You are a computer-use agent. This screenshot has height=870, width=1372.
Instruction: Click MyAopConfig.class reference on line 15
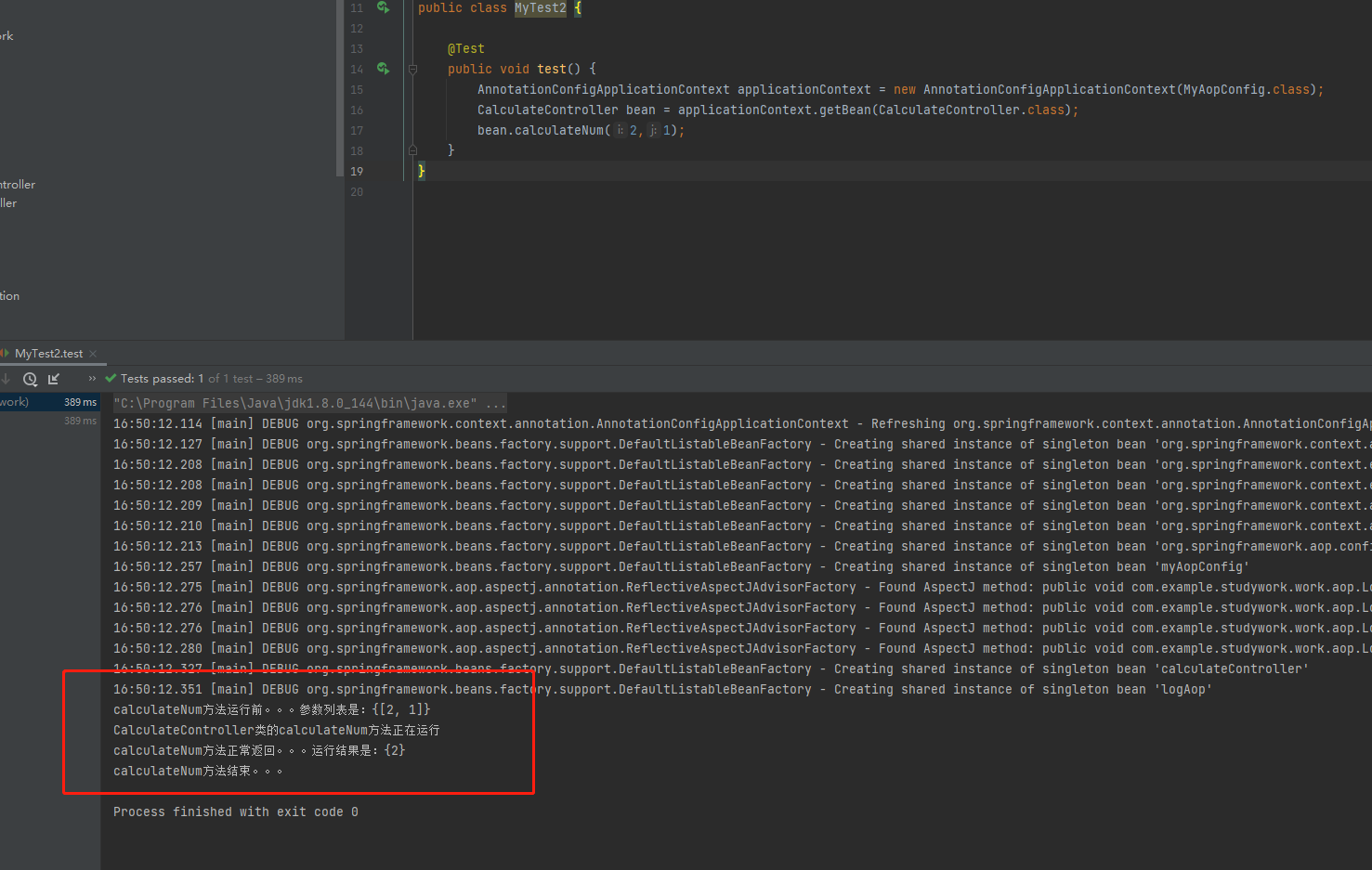1245,89
